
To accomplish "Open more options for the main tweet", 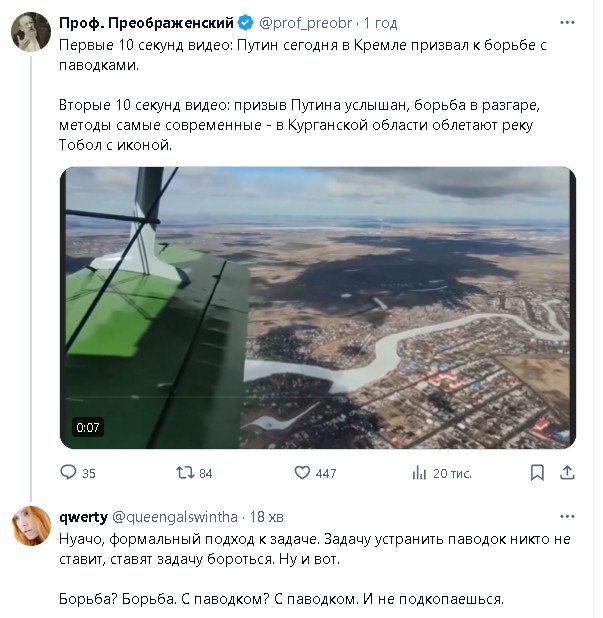I will point(568,22).
